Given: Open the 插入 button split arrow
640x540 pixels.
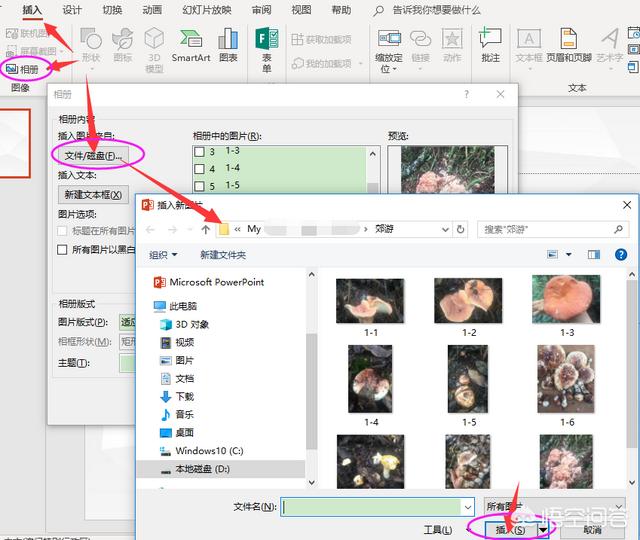Looking at the screenshot, I should [x=543, y=530].
